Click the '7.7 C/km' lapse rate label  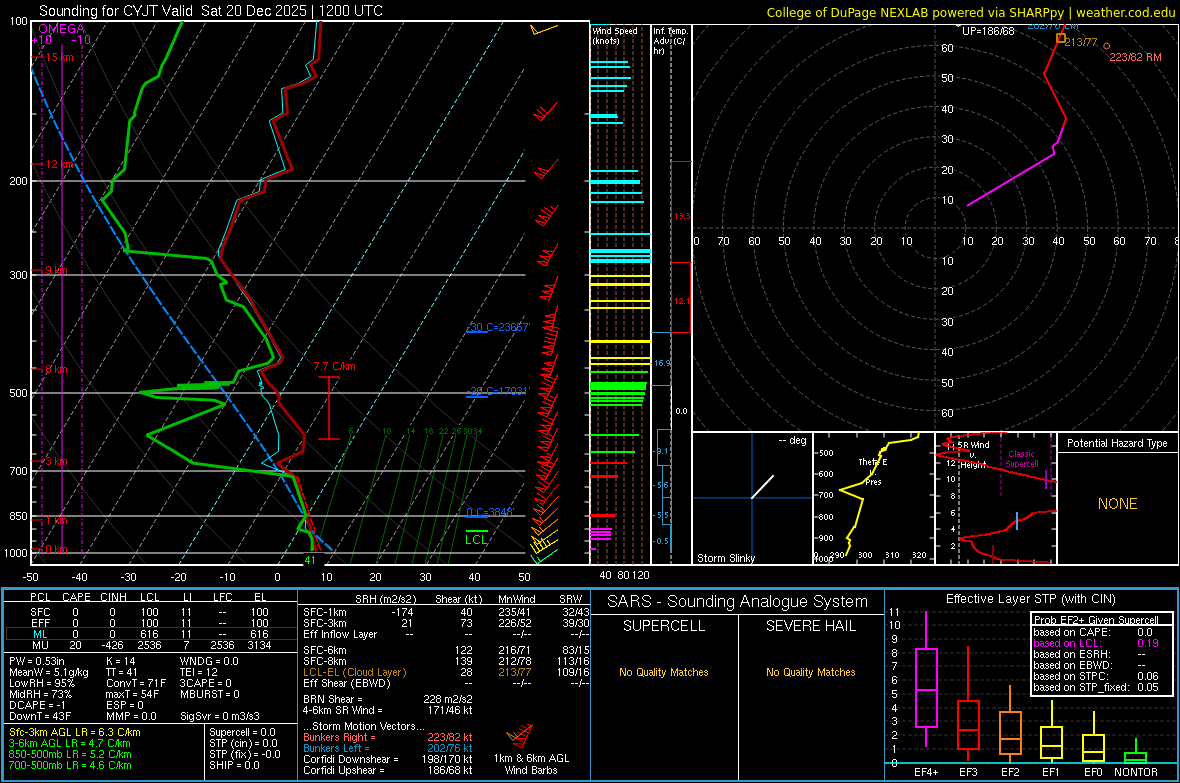pyautogui.click(x=334, y=367)
